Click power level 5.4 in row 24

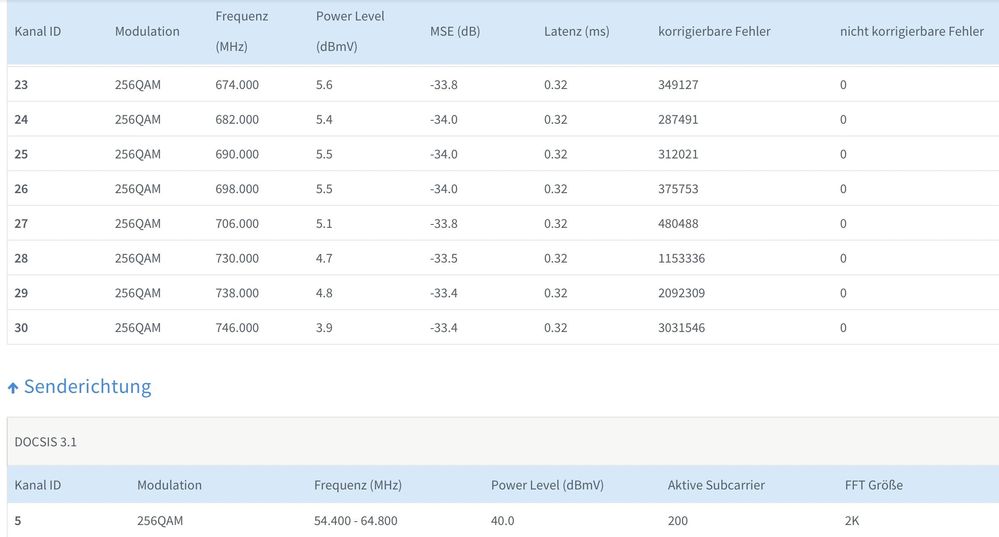(x=324, y=119)
